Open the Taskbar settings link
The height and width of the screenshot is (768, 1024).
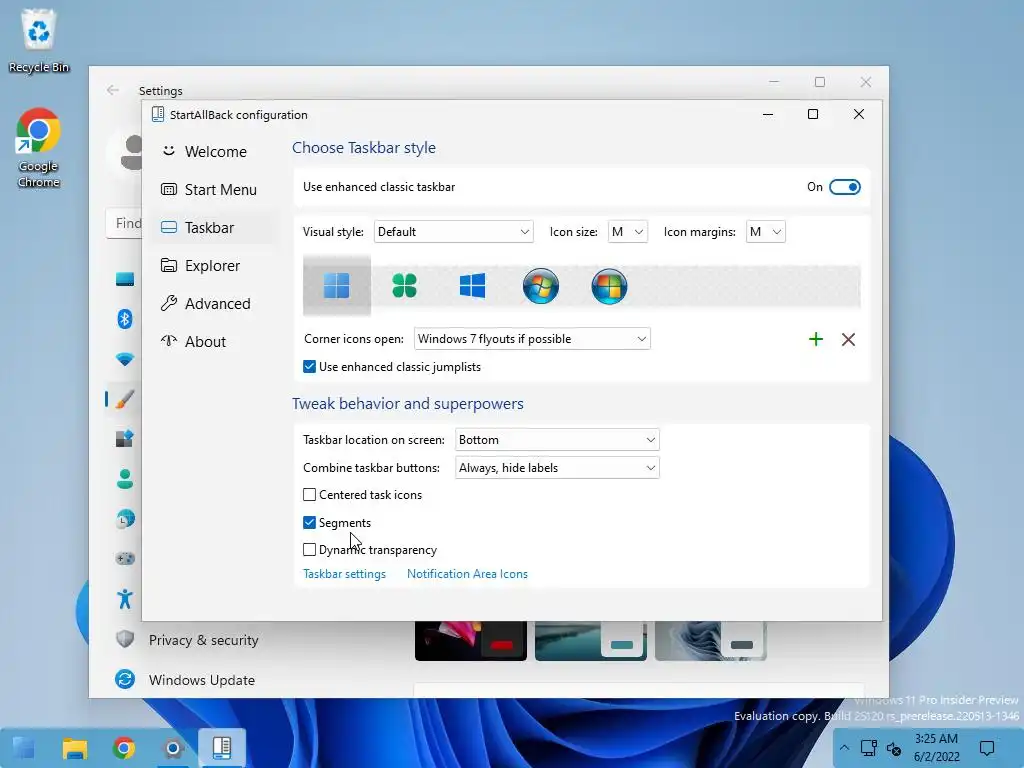344,574
